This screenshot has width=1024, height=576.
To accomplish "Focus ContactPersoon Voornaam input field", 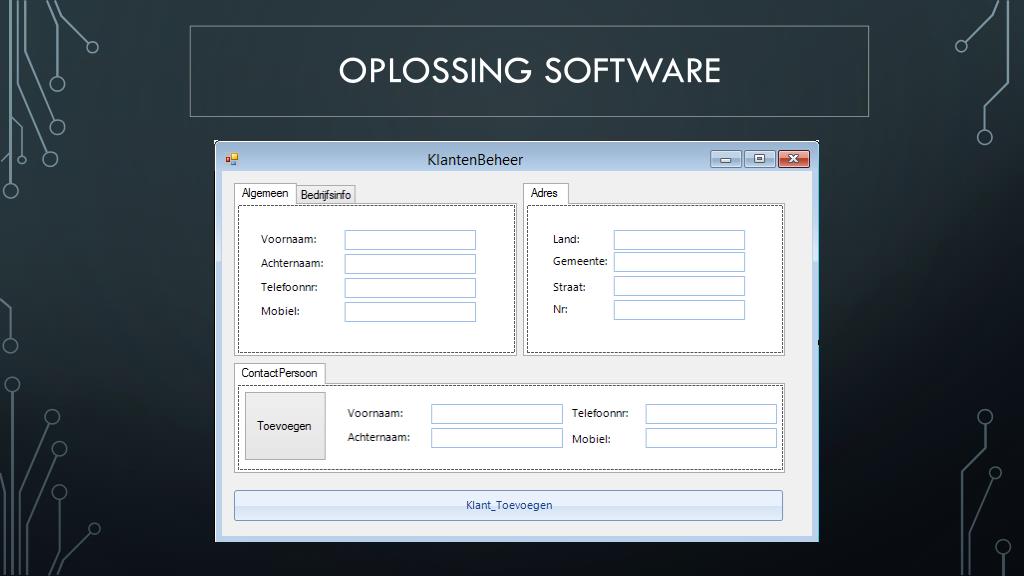I will pos(497,414).
